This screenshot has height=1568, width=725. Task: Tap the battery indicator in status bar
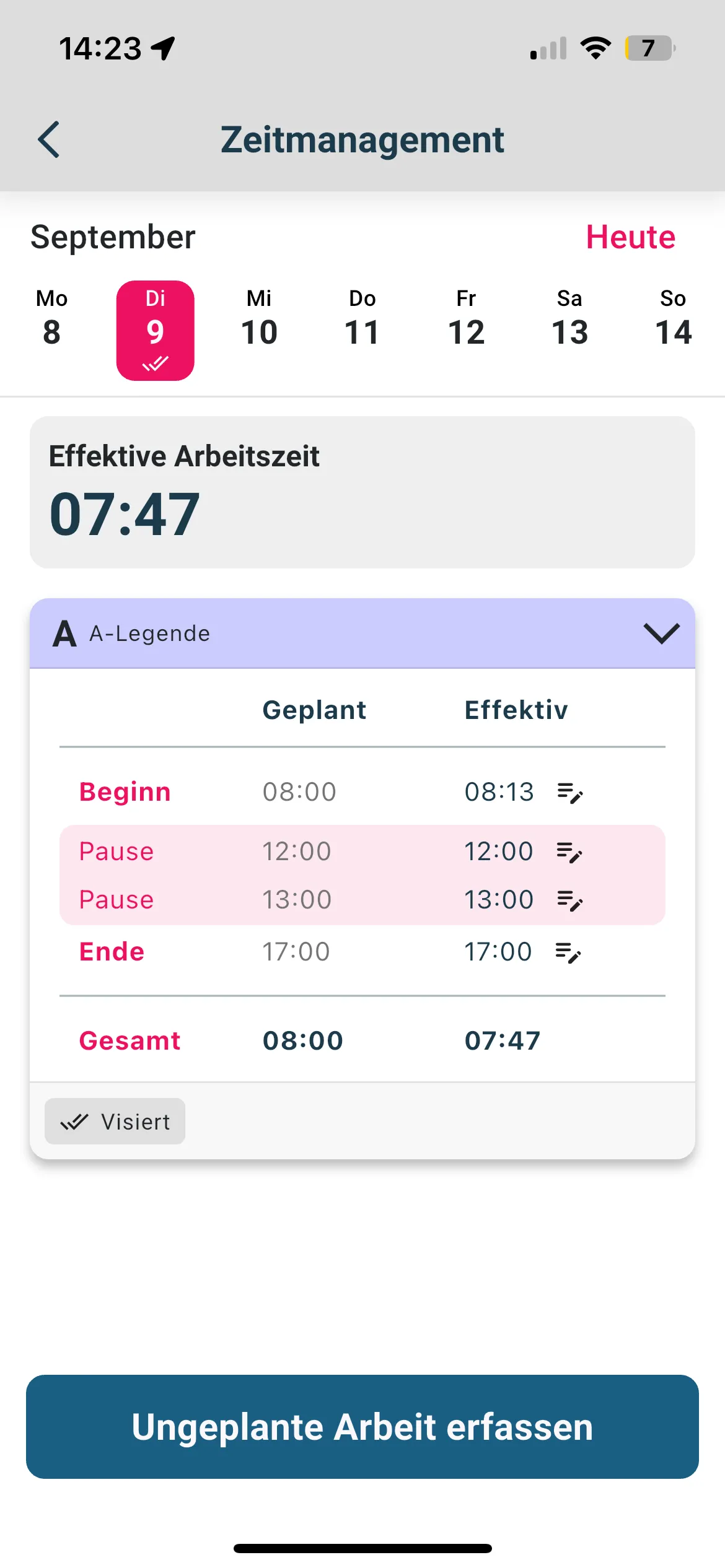click(x=650, y=48)
